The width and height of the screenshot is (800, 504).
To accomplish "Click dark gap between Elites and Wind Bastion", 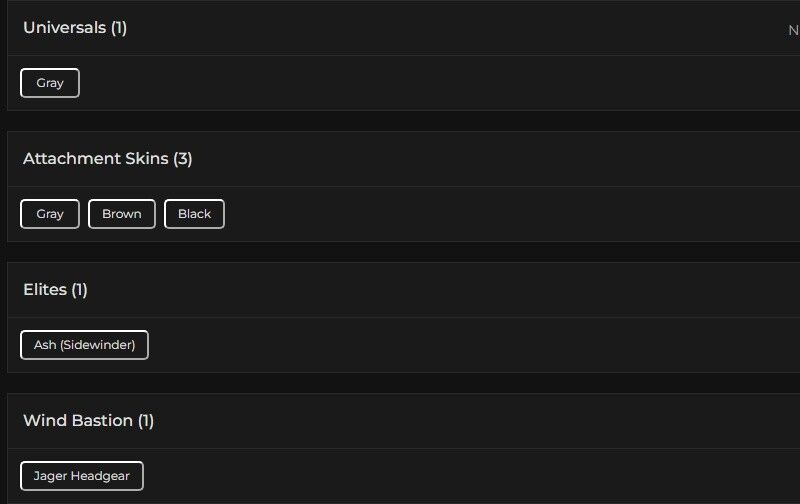I will tap(400, 383).
